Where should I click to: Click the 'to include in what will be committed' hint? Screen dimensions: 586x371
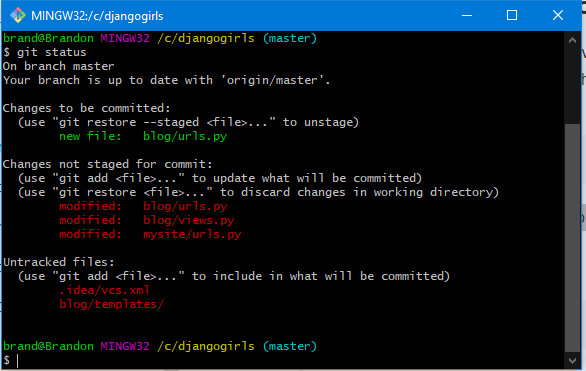234,276
